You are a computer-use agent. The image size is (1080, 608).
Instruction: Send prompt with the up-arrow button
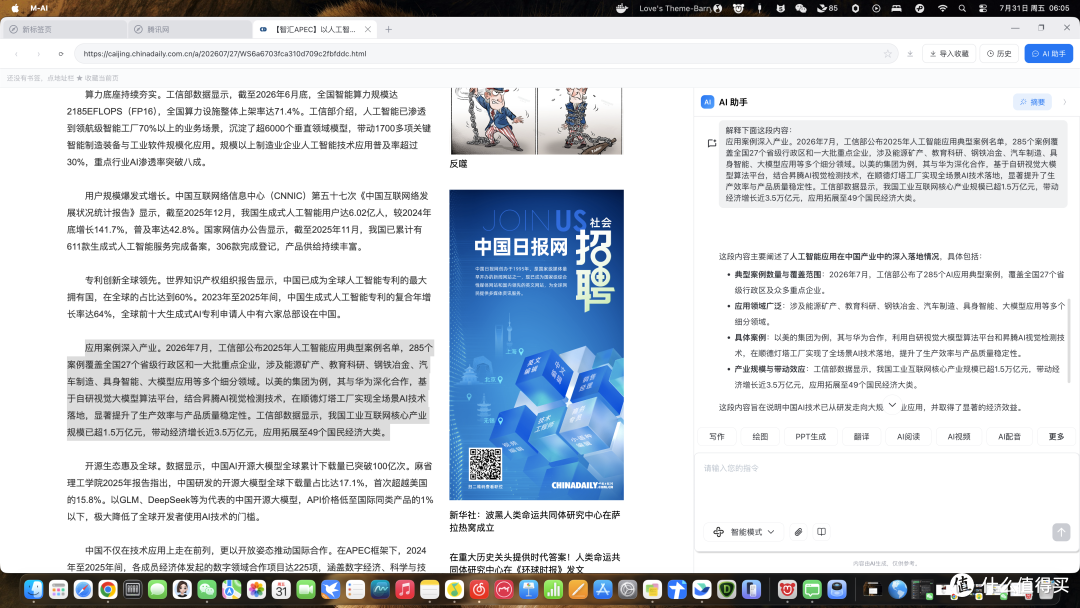(x=1061, y=532)
